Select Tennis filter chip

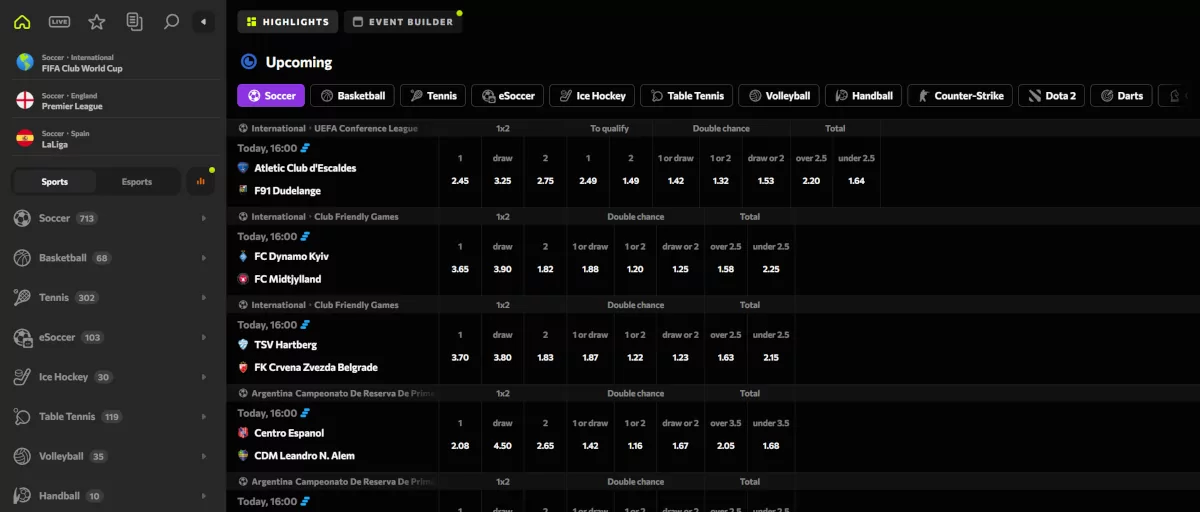[x=432, y=96]
